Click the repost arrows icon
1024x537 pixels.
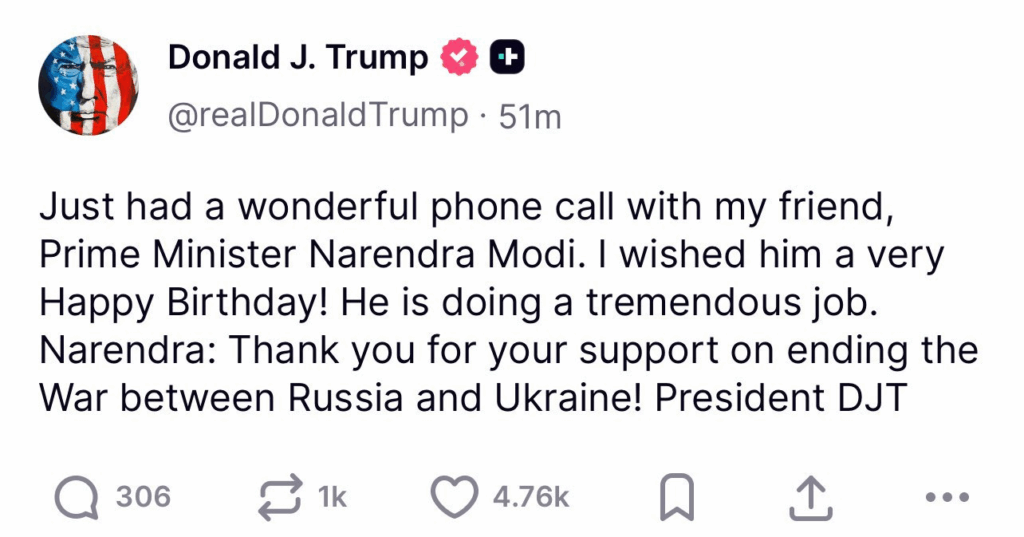282,496
